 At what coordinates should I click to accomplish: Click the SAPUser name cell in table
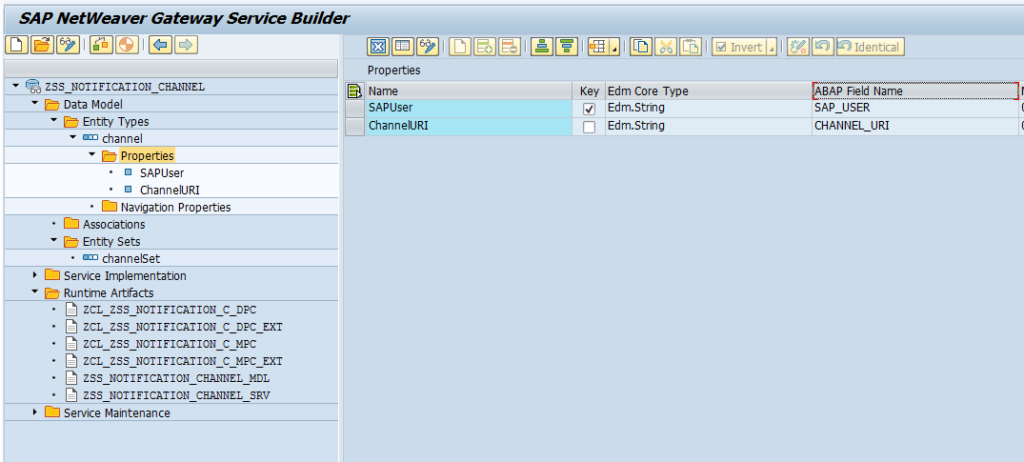pos(469,108)
